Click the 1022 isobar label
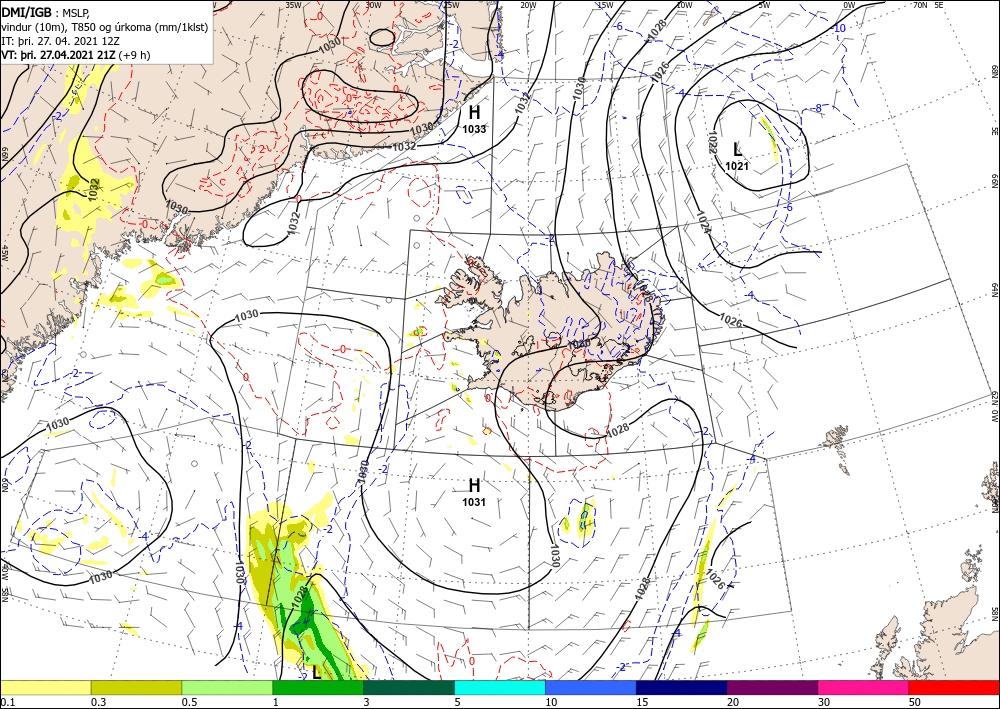The width and height of the screenshot is (1000, 709). 713,142
